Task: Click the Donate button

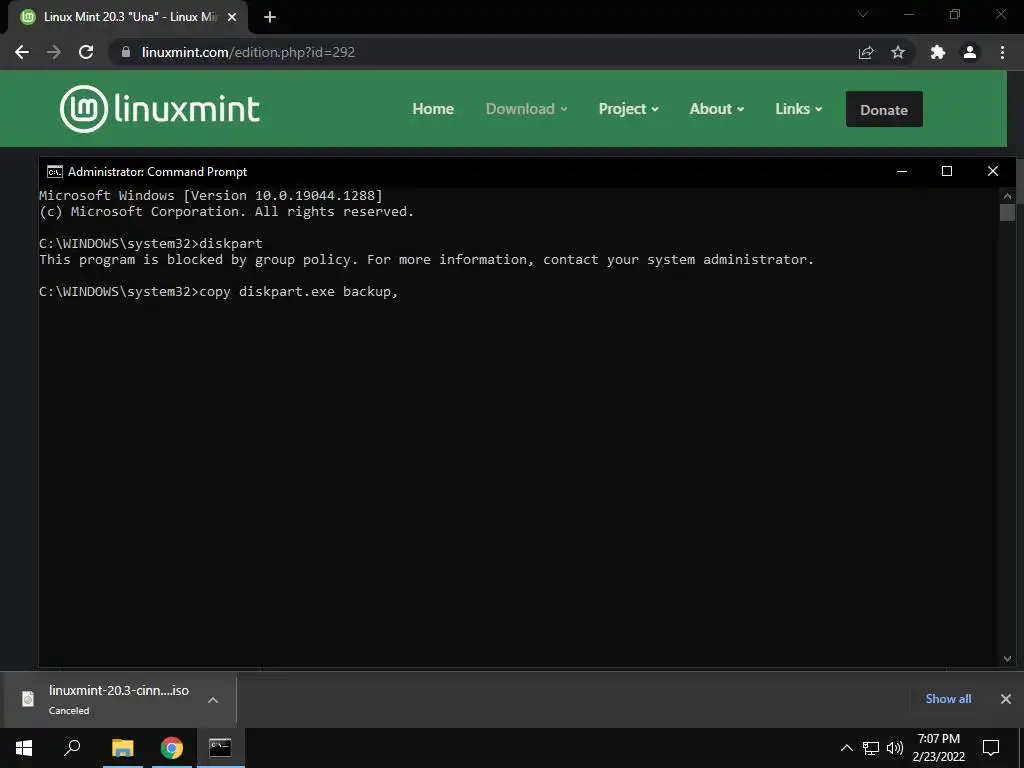Action: (884, 109)
